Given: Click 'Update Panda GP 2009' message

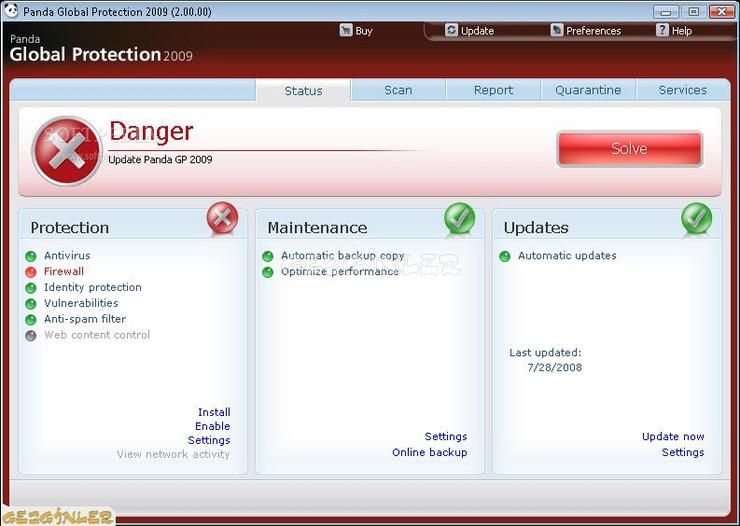Looking at the screenshot, I should click(x=160, y=159).
